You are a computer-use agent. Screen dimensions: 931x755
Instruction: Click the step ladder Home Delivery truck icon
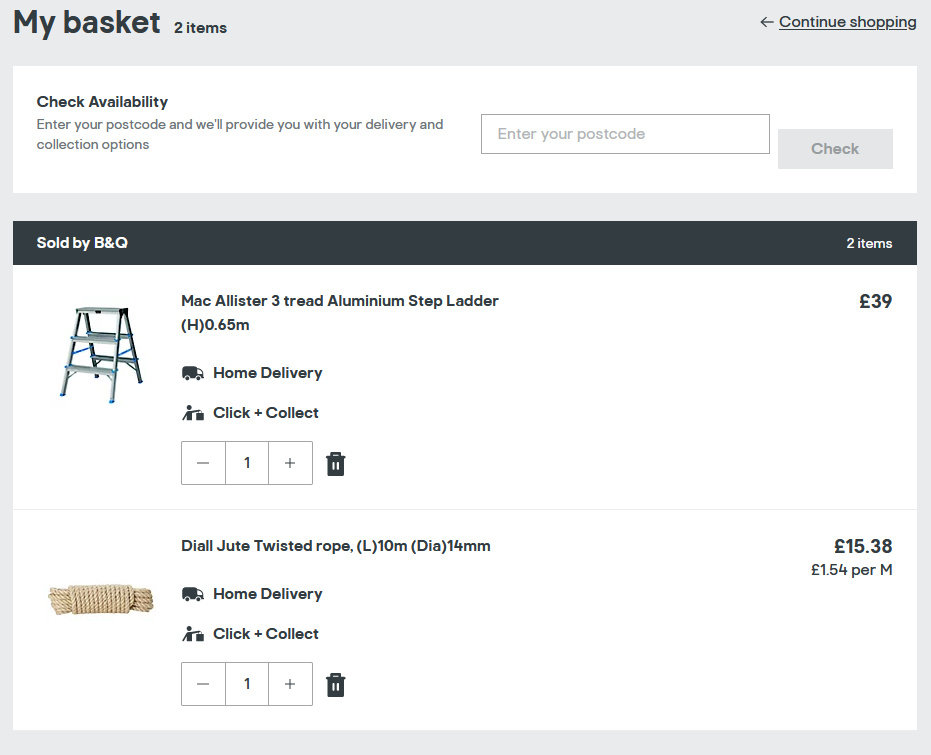coord(192,373)
